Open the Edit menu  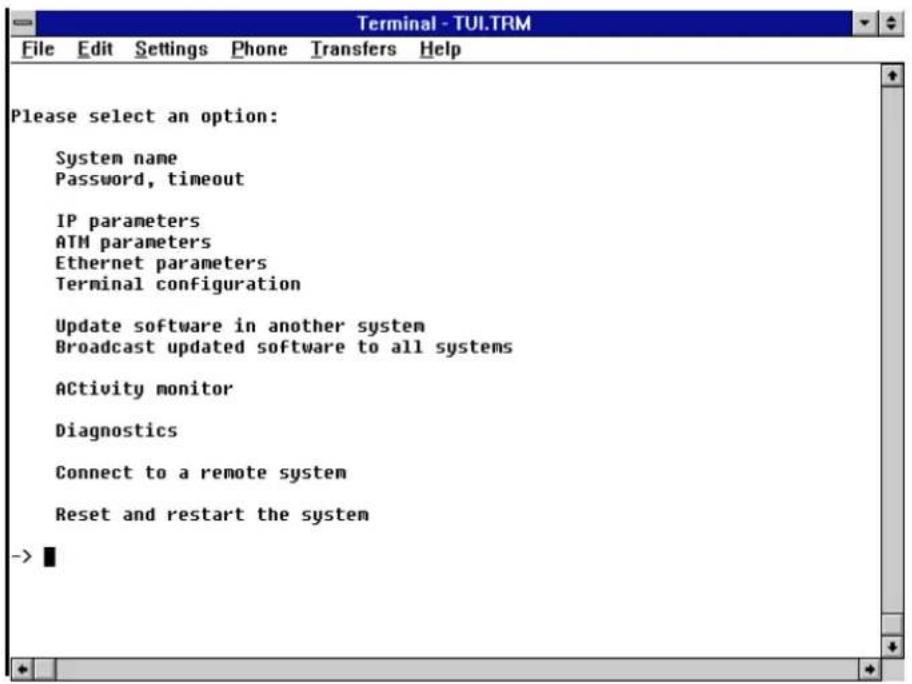pyautogui.click(x=95, y=49)
